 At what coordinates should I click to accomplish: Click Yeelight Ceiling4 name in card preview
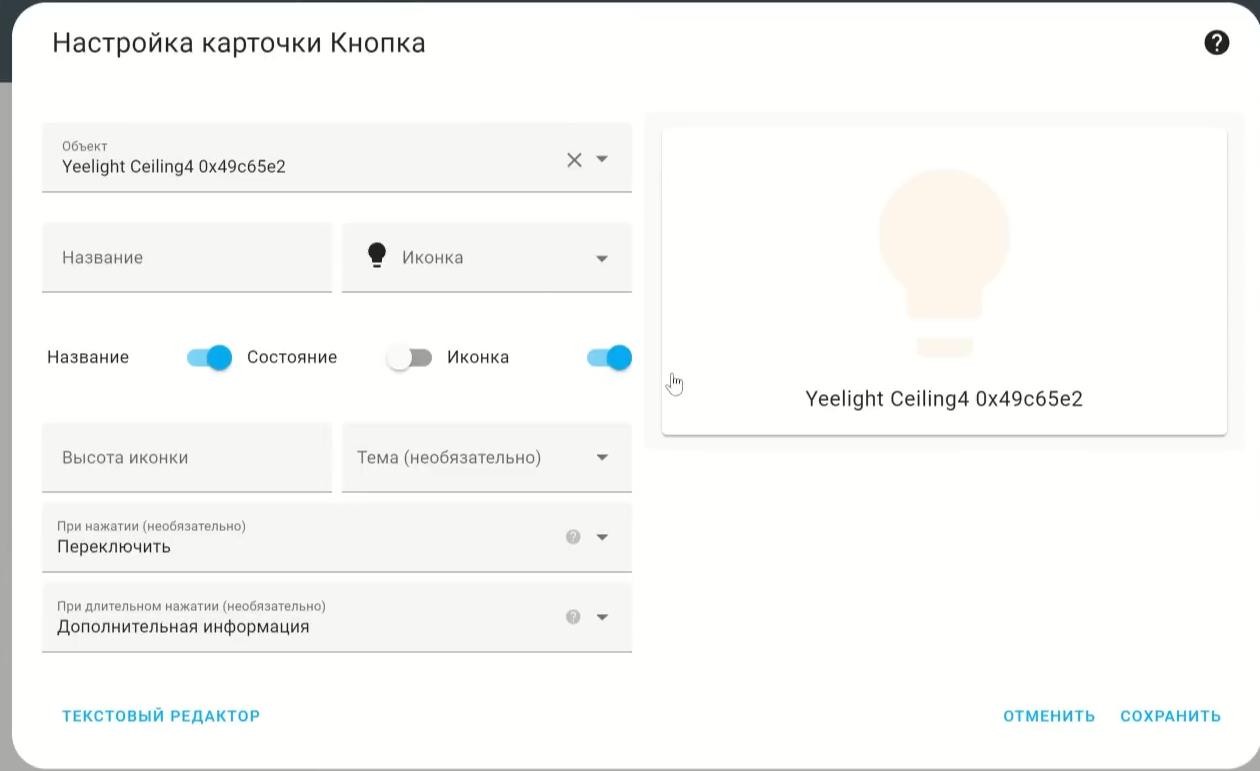pos(944,399)
